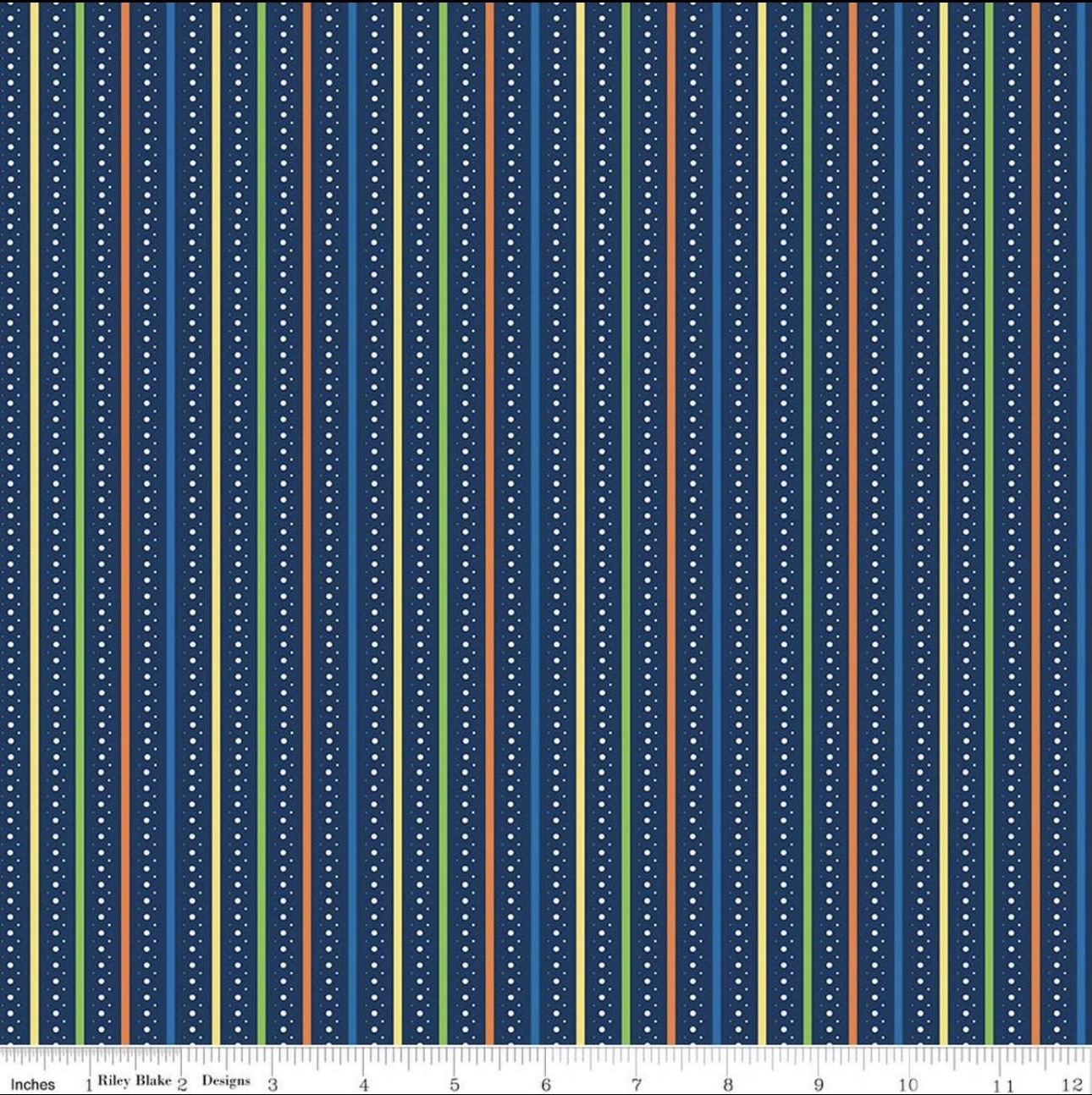Pick the number 6 ruler marking
The height and width of the screenshot is (1095, 1092).
point(546,1084)
